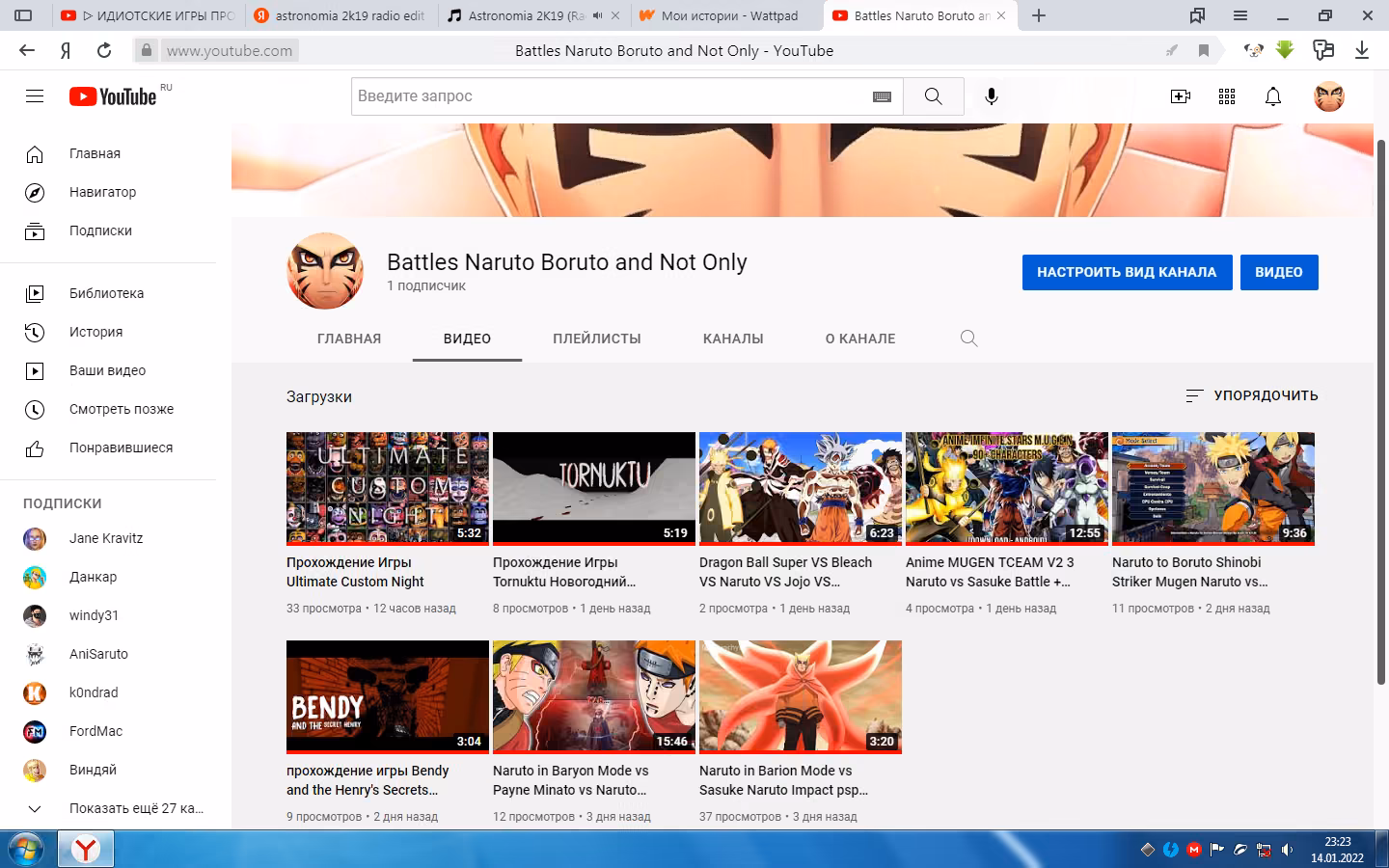Click the browser address bar URL
Viewport: 1389px width, 868px height.
pos(230,50)
